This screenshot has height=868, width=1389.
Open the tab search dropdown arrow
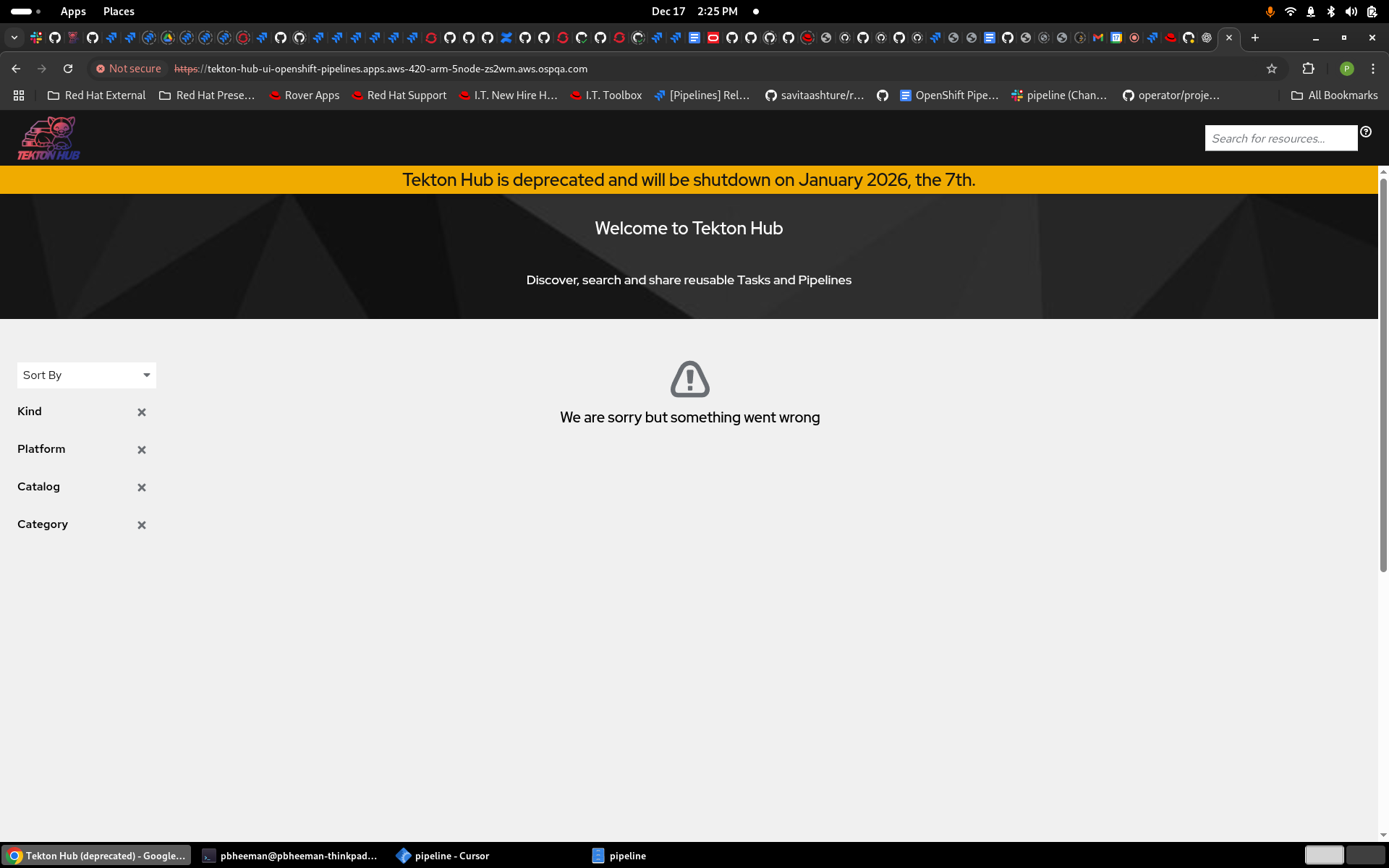pos(14,38)
